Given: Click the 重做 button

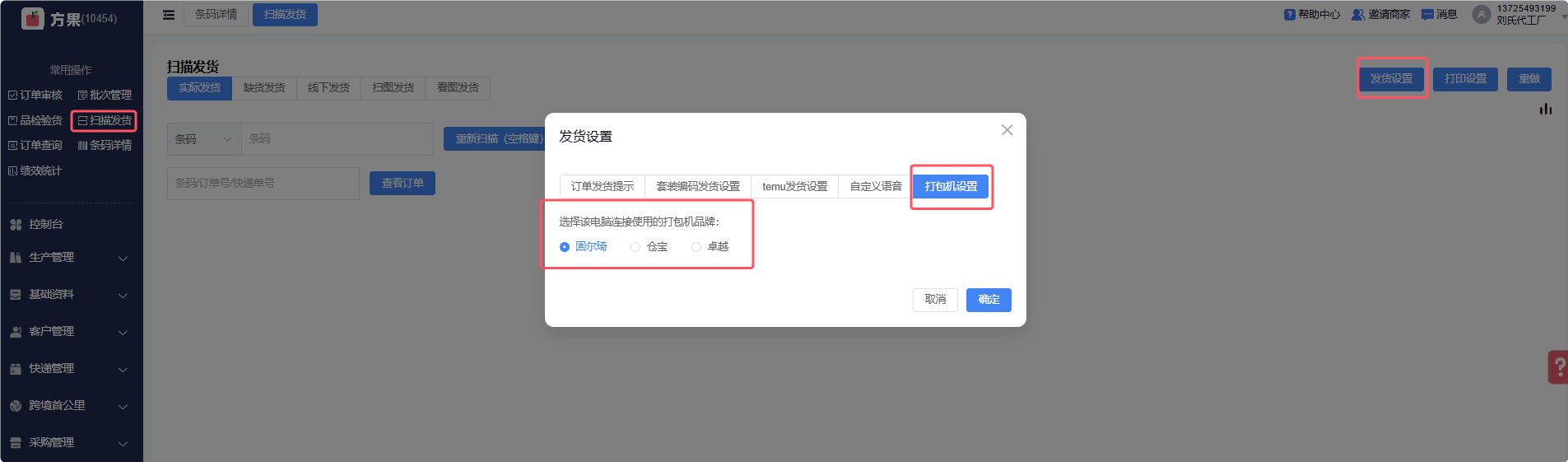Looking at the screenshot, I should coord(1529,79).
